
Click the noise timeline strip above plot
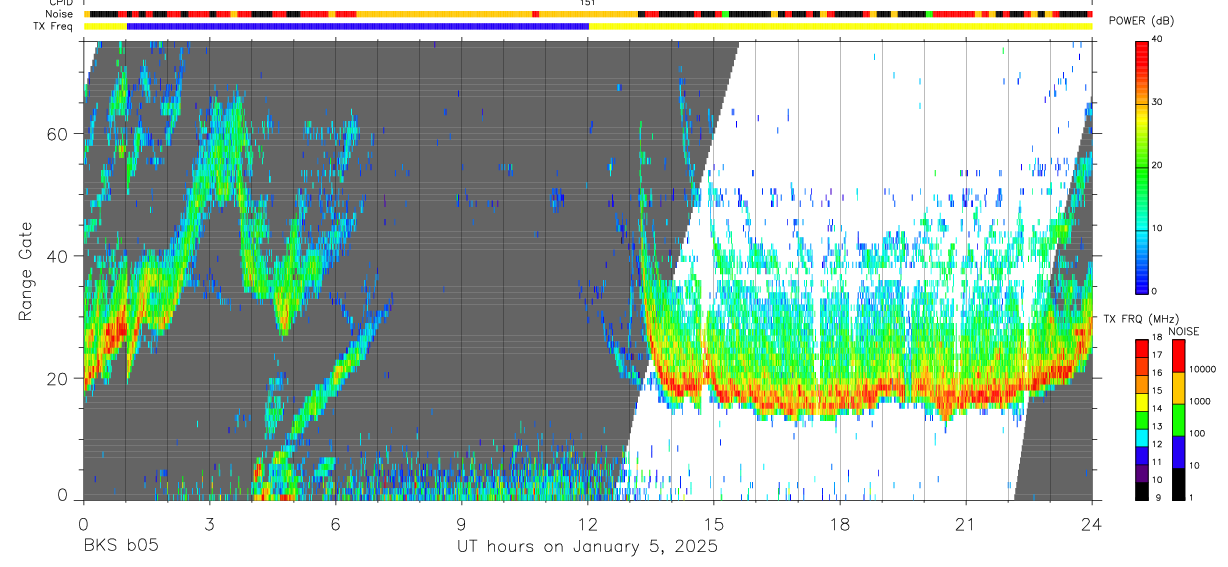(588, 14)
